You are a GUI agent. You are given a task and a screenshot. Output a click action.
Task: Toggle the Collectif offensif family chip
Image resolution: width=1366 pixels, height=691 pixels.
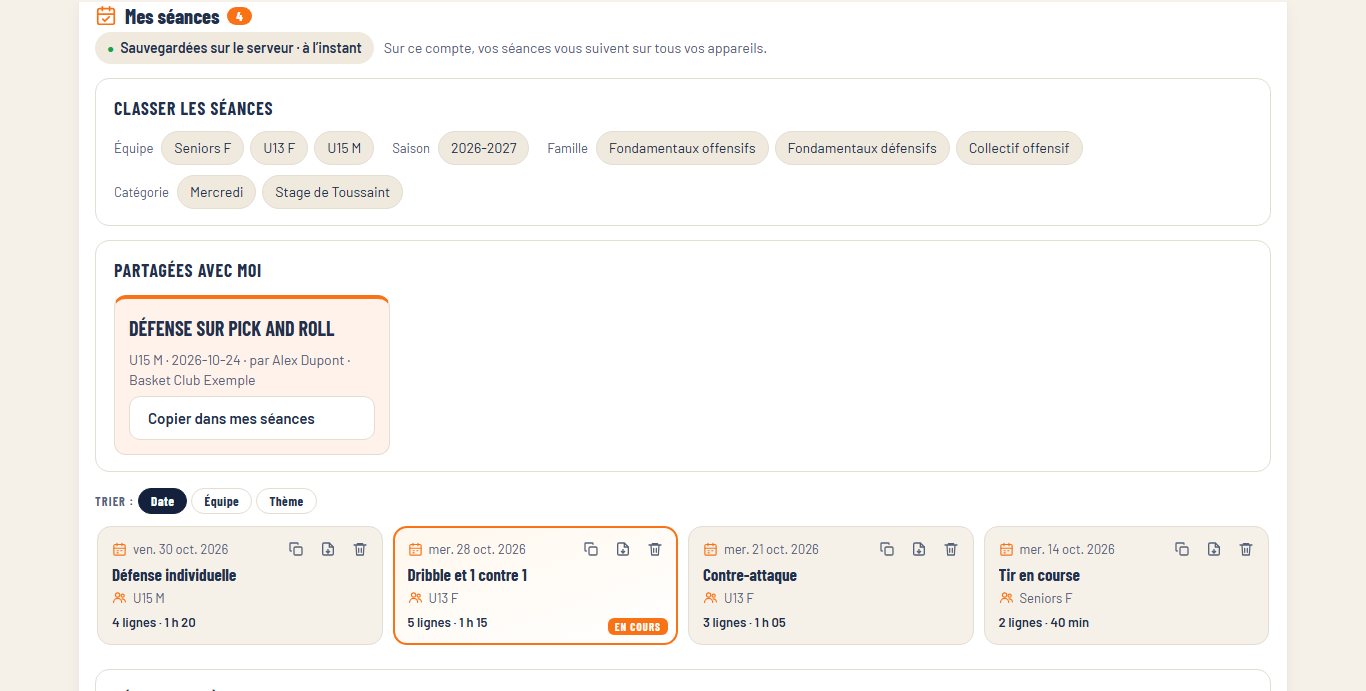click(1019, 148)
